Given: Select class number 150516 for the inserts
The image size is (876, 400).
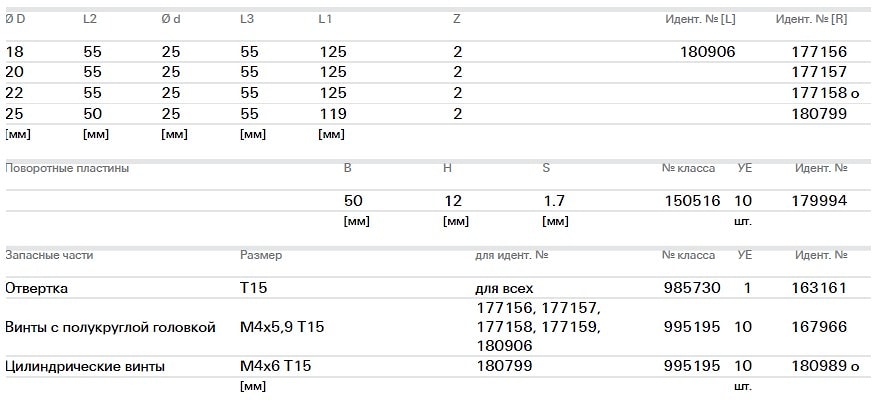Looking at the screenshot, I should [x=692, y=201].
